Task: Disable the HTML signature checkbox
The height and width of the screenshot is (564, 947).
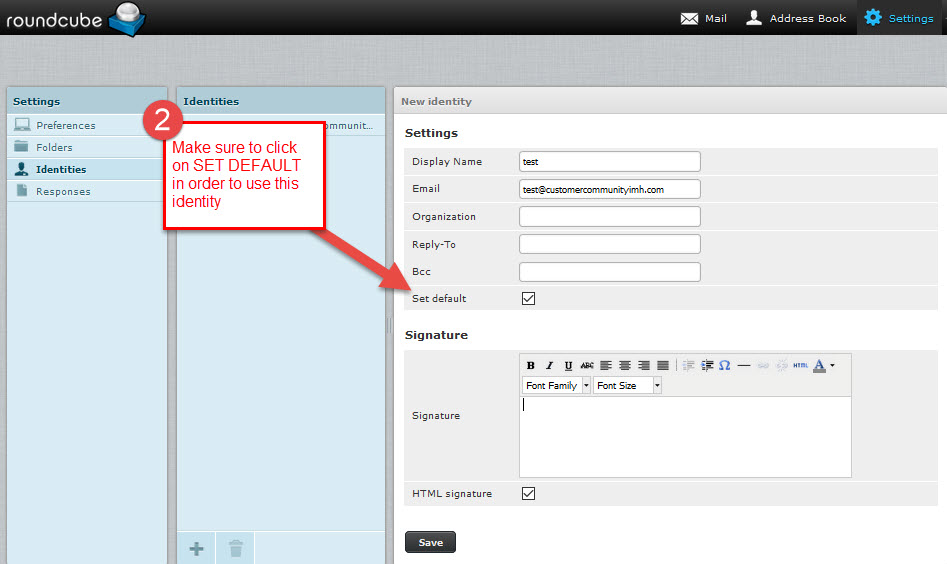Action: point(529,493)
